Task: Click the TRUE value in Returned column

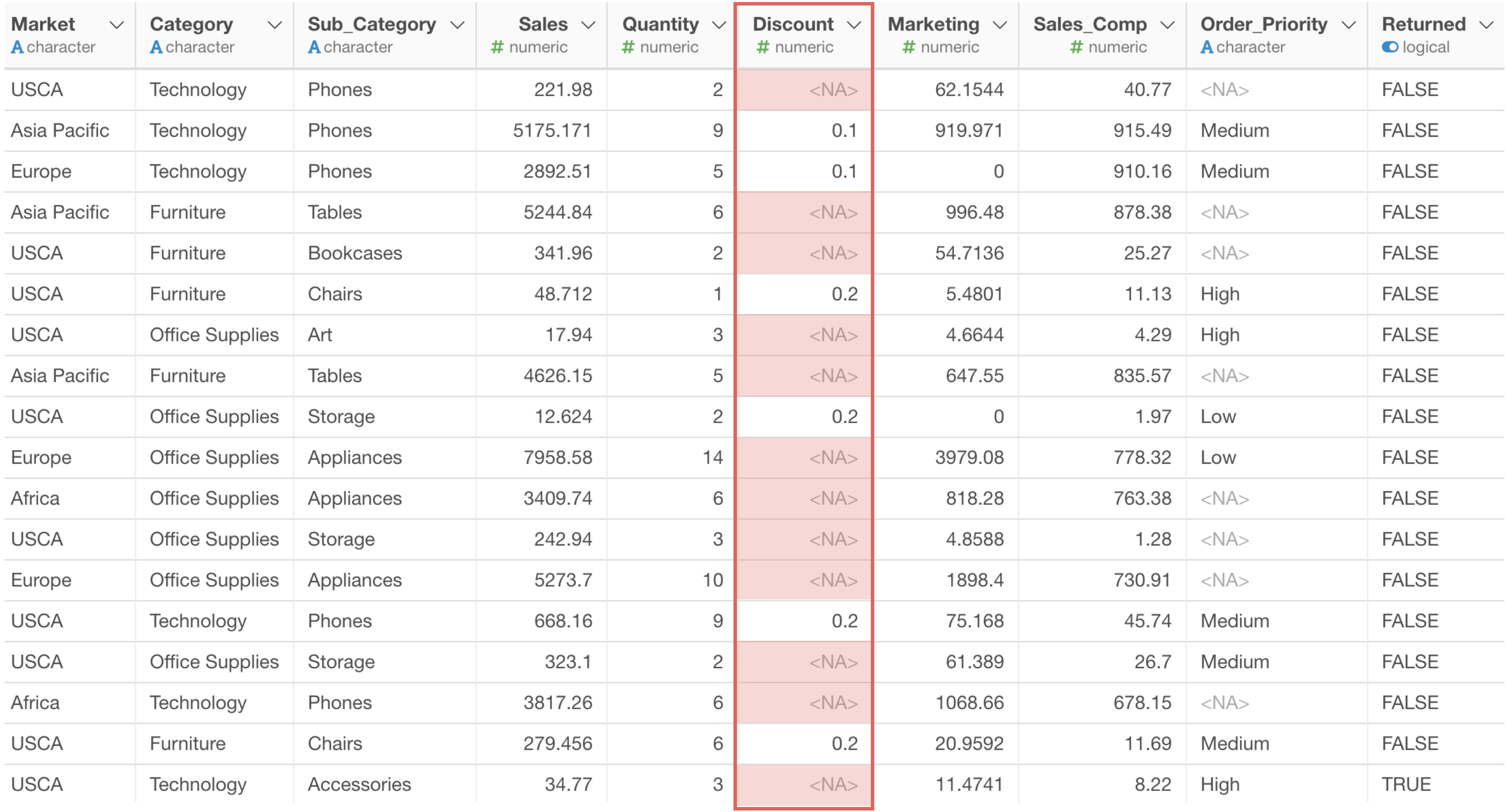Action: [x=1406, y=784]
